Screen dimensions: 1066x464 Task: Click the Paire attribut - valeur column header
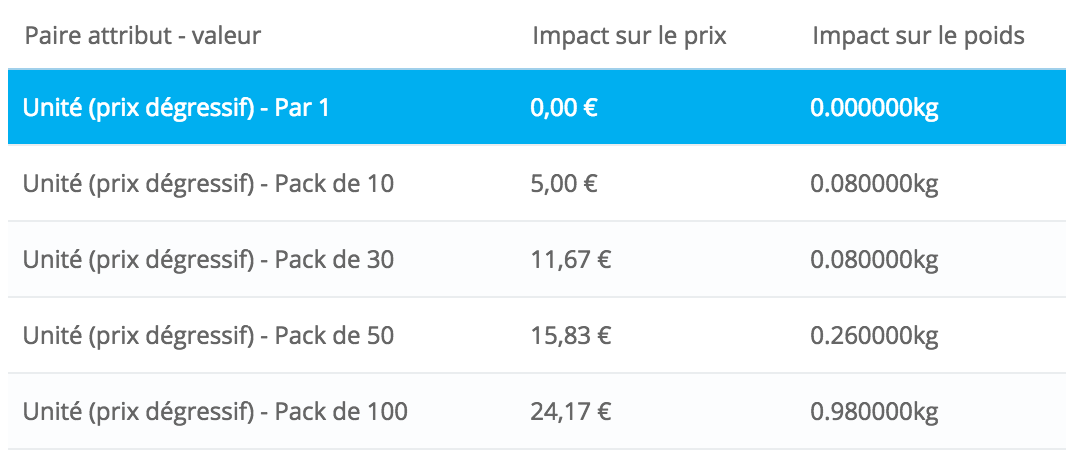(143, 35)
